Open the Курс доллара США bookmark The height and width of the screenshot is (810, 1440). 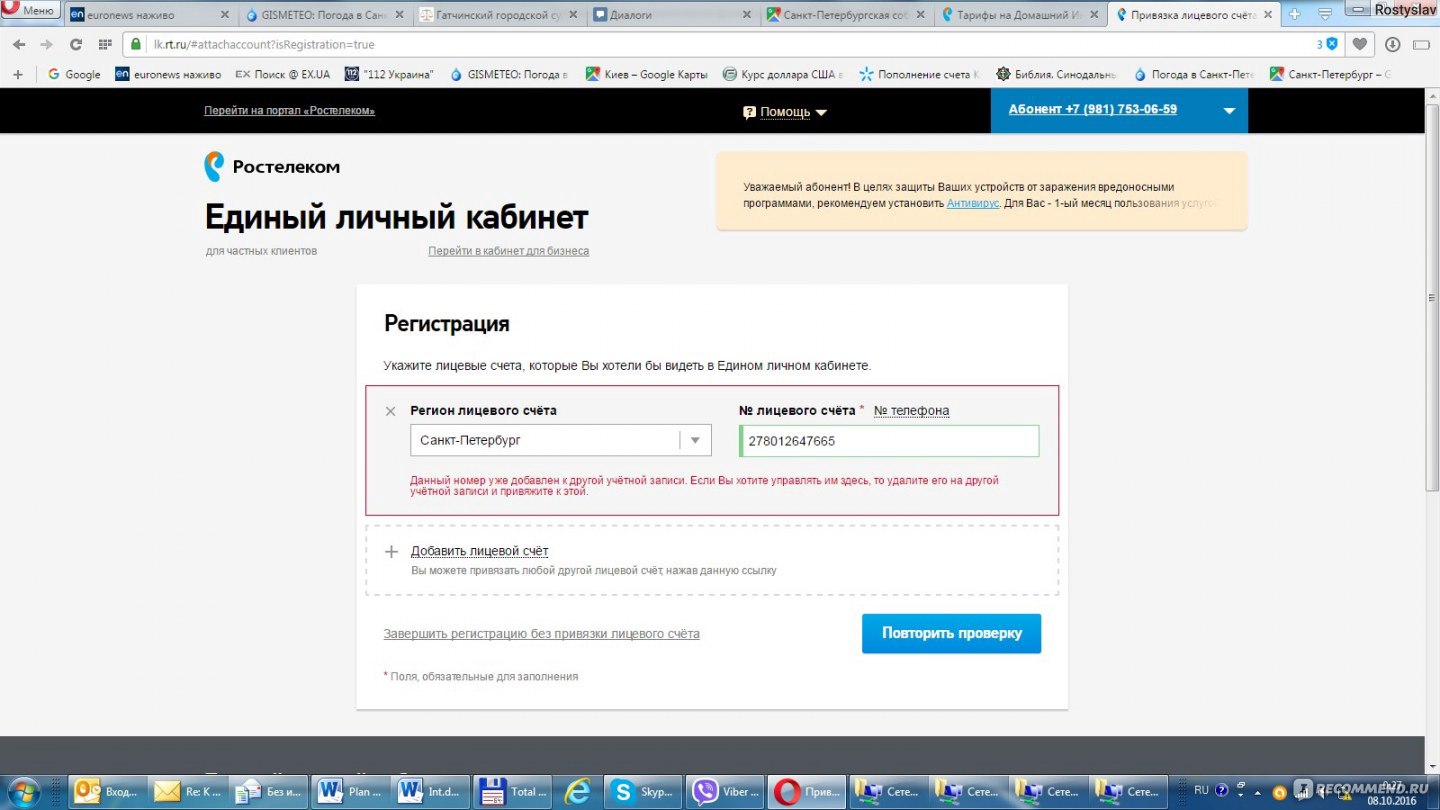pos(783,74)
